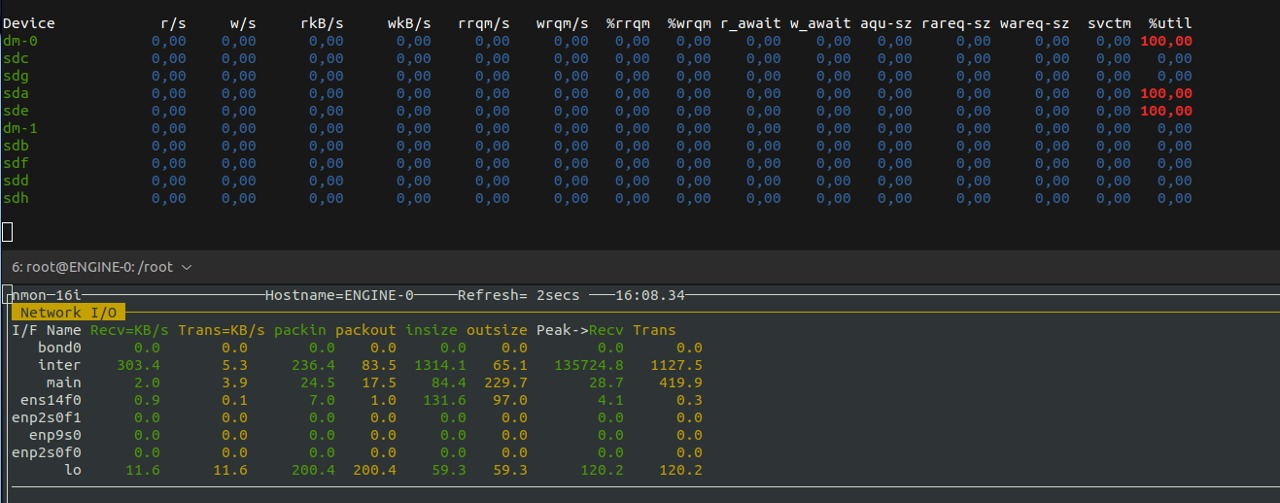Click the 419.9 peak Trans value for main
Image resolution: width=1280 pixels, height=503 pixels.
point(681,383)
